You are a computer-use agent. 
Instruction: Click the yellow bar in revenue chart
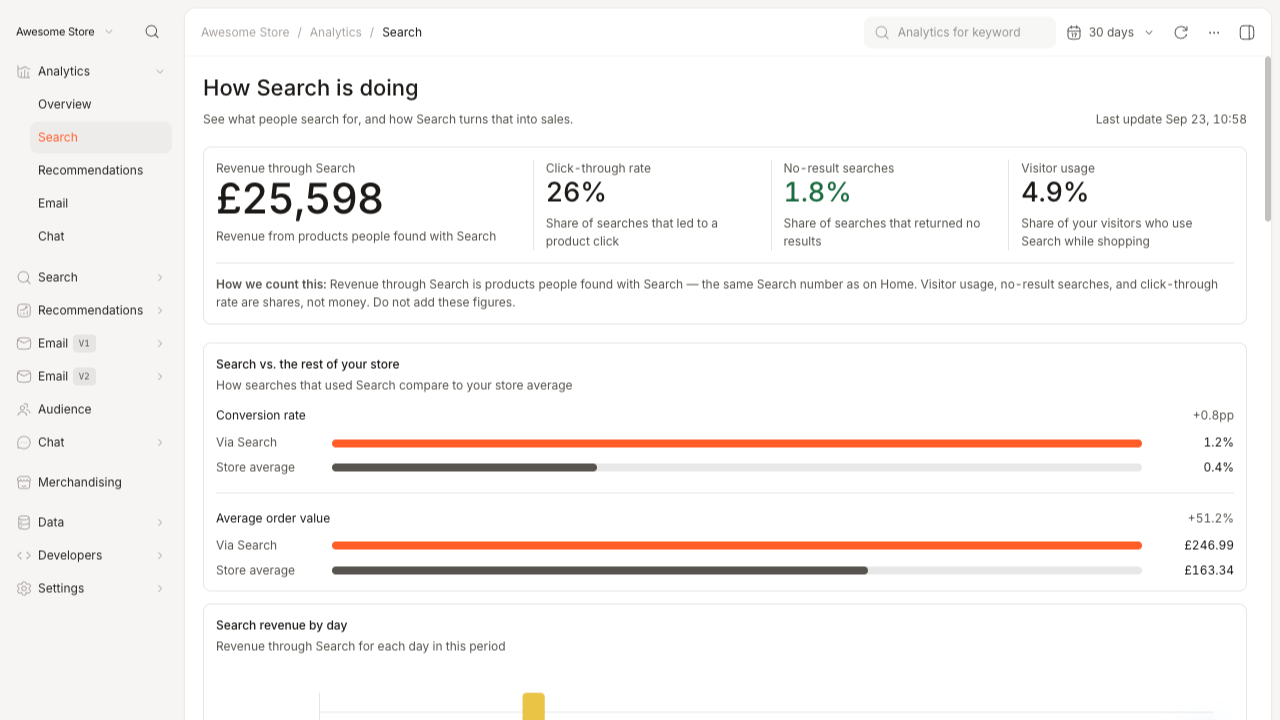click(534, 706)
